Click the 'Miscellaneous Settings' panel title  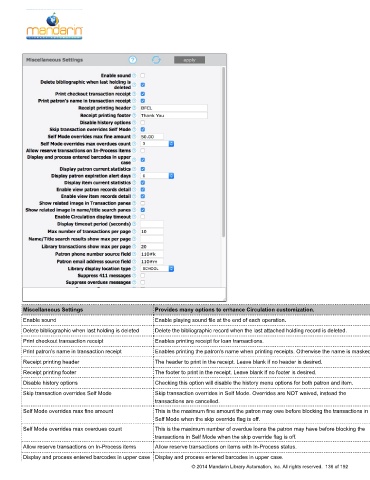click(54, 60)
